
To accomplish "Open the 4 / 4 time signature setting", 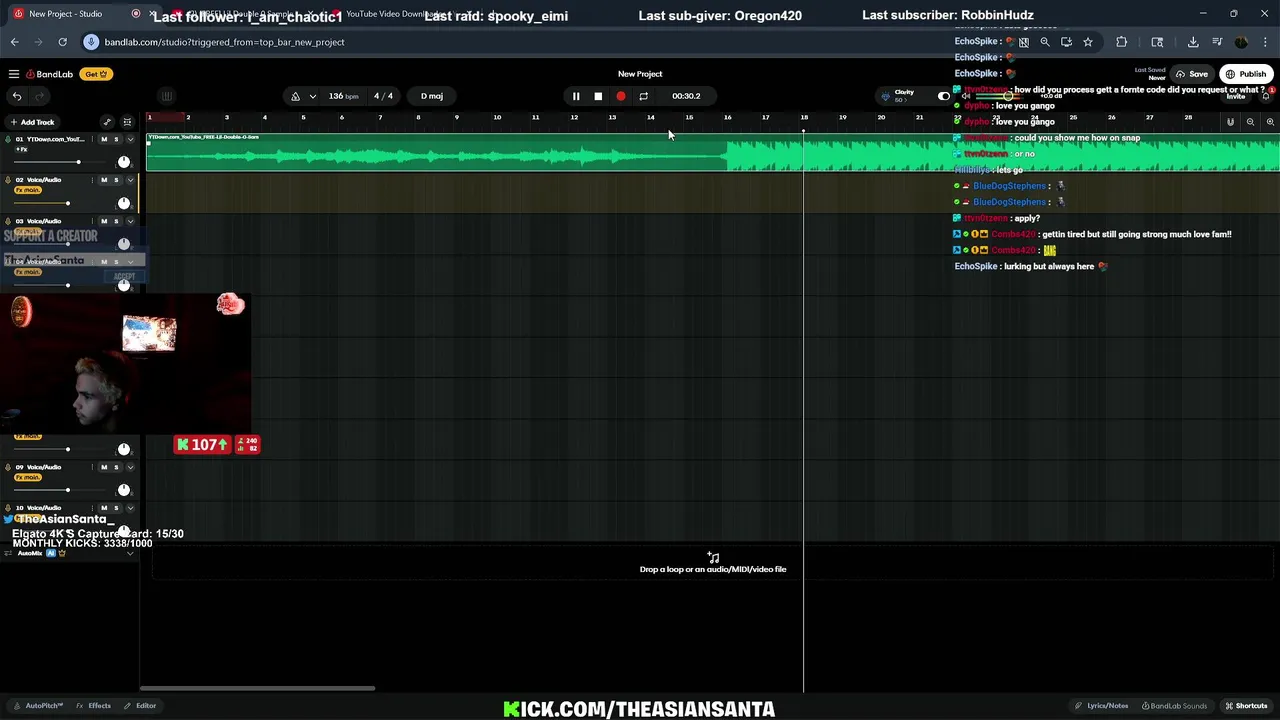I will [x=383, y=96].
